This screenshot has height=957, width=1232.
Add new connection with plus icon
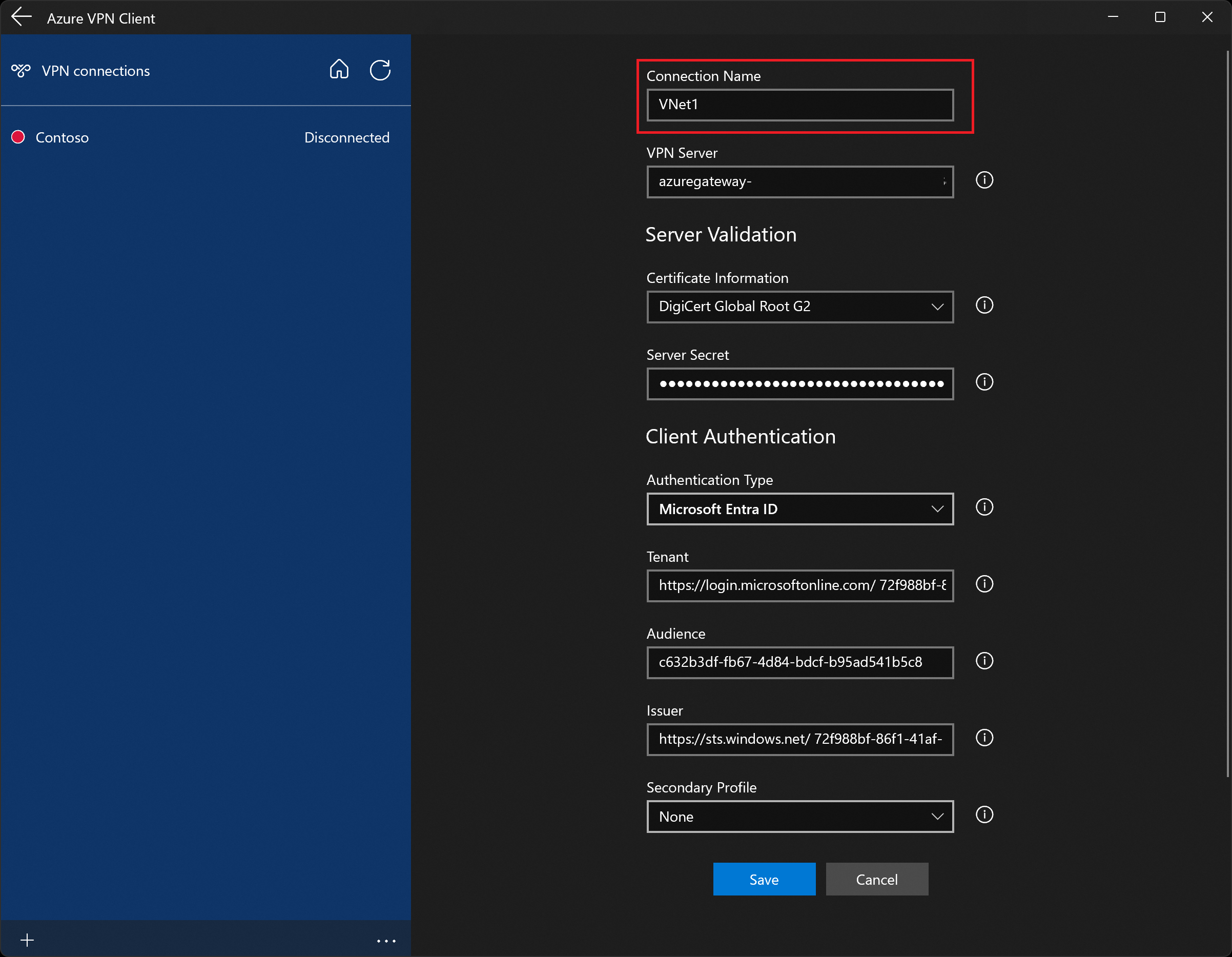point(27,940)
